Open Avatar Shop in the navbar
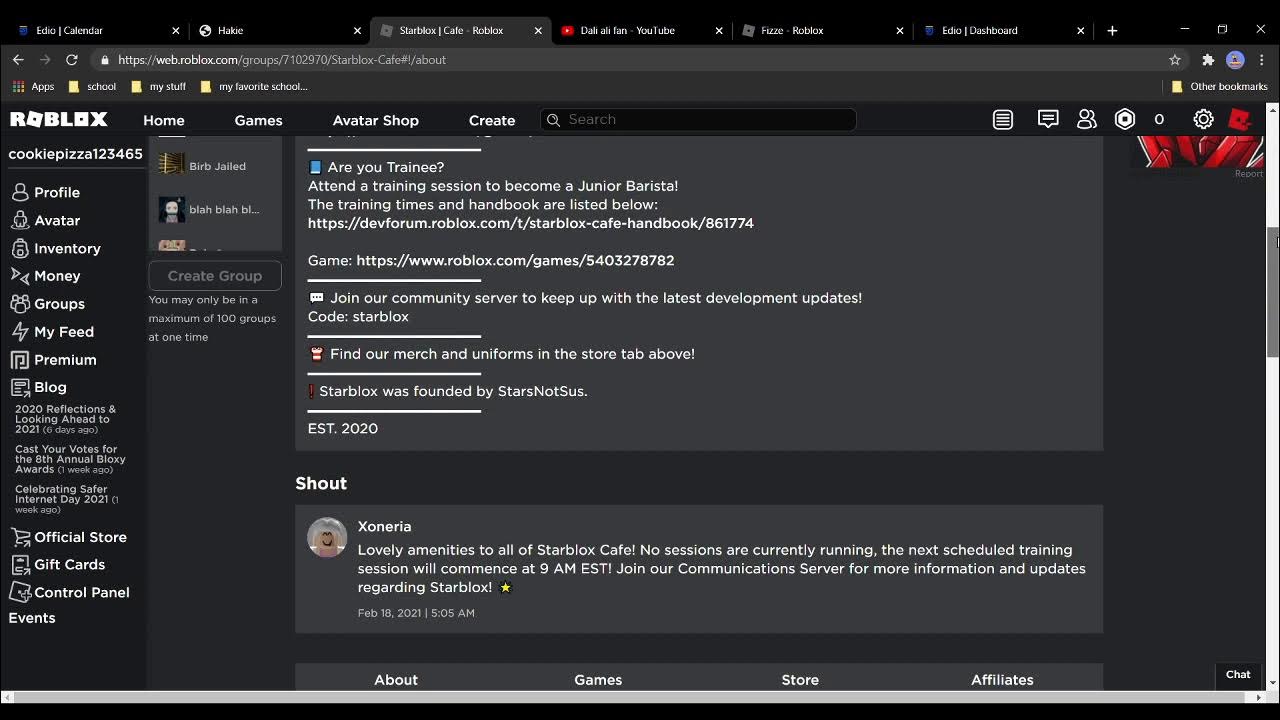The height and width of the screenshot is (720, 1280). tap(375, 120)
